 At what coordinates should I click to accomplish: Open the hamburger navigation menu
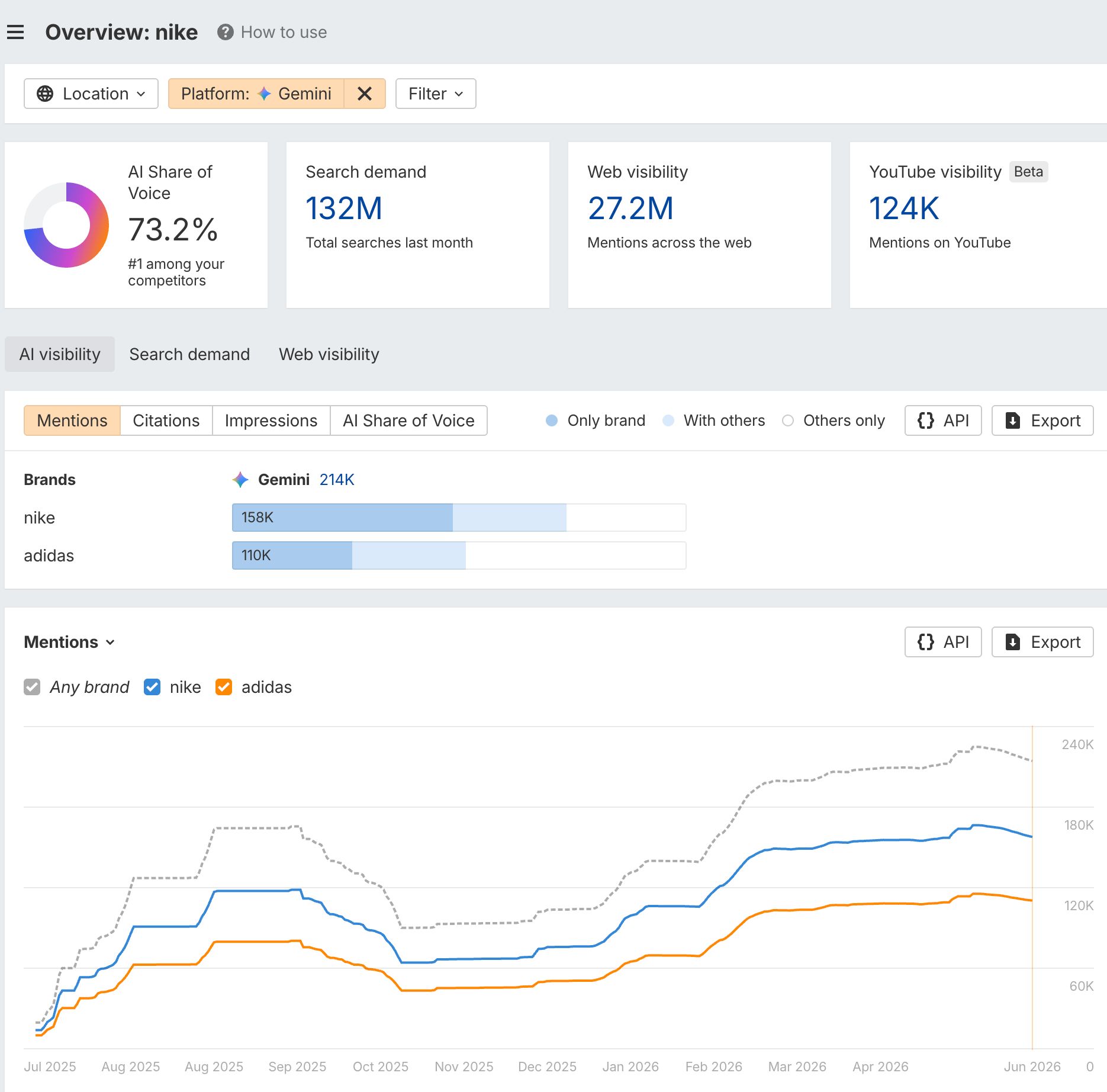[15, 32]
